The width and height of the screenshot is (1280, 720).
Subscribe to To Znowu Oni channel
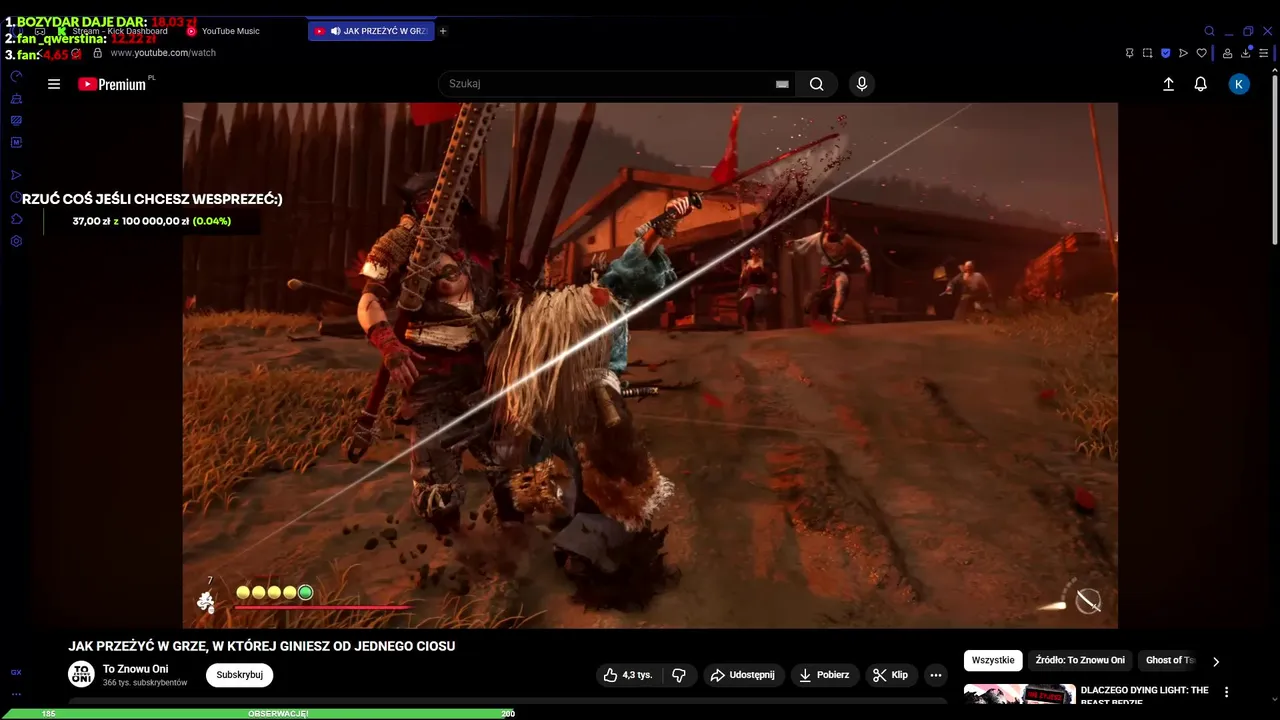point(239,675)
